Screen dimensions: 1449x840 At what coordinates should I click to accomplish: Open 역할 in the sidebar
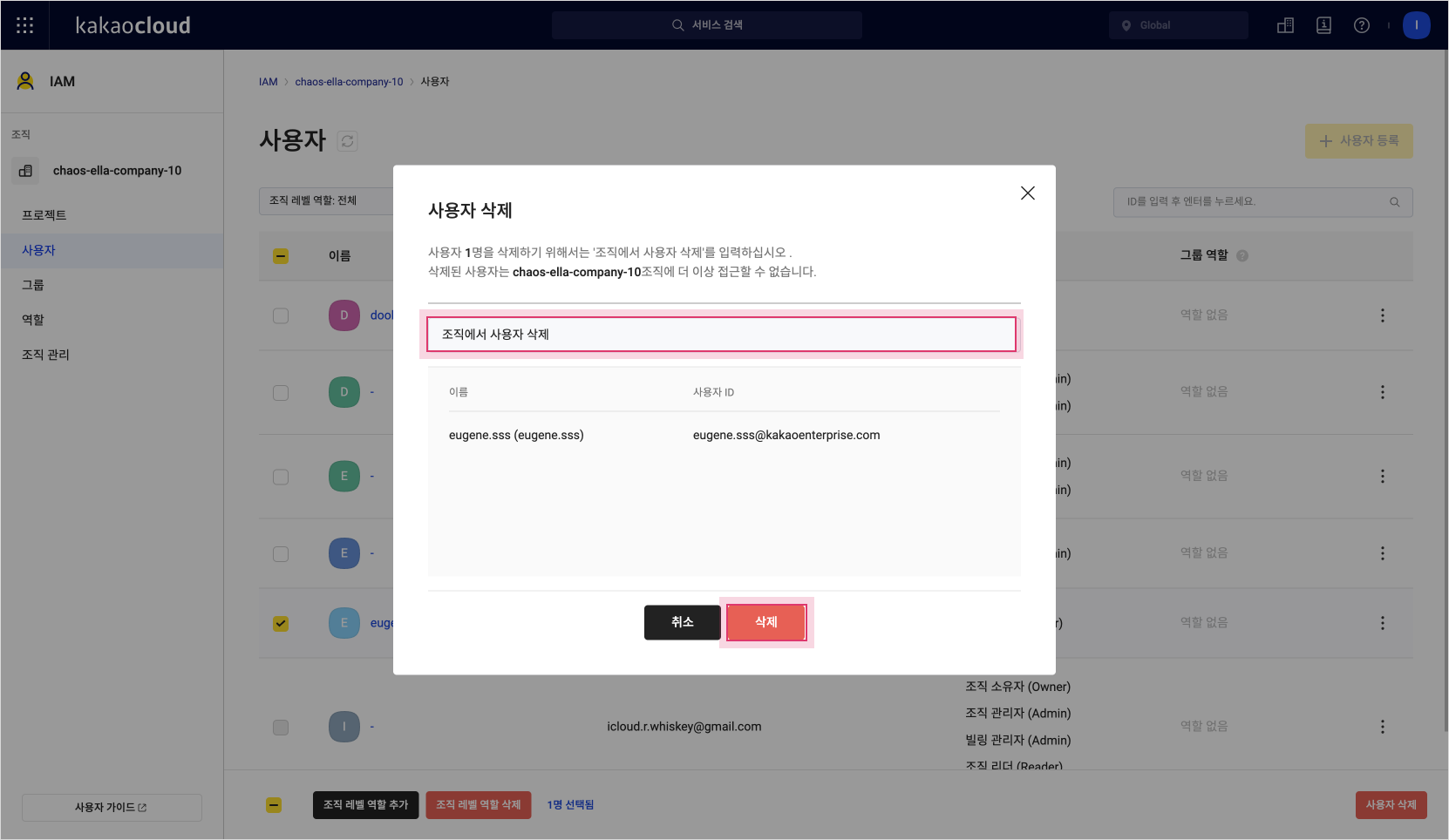(x=112, y=320)
